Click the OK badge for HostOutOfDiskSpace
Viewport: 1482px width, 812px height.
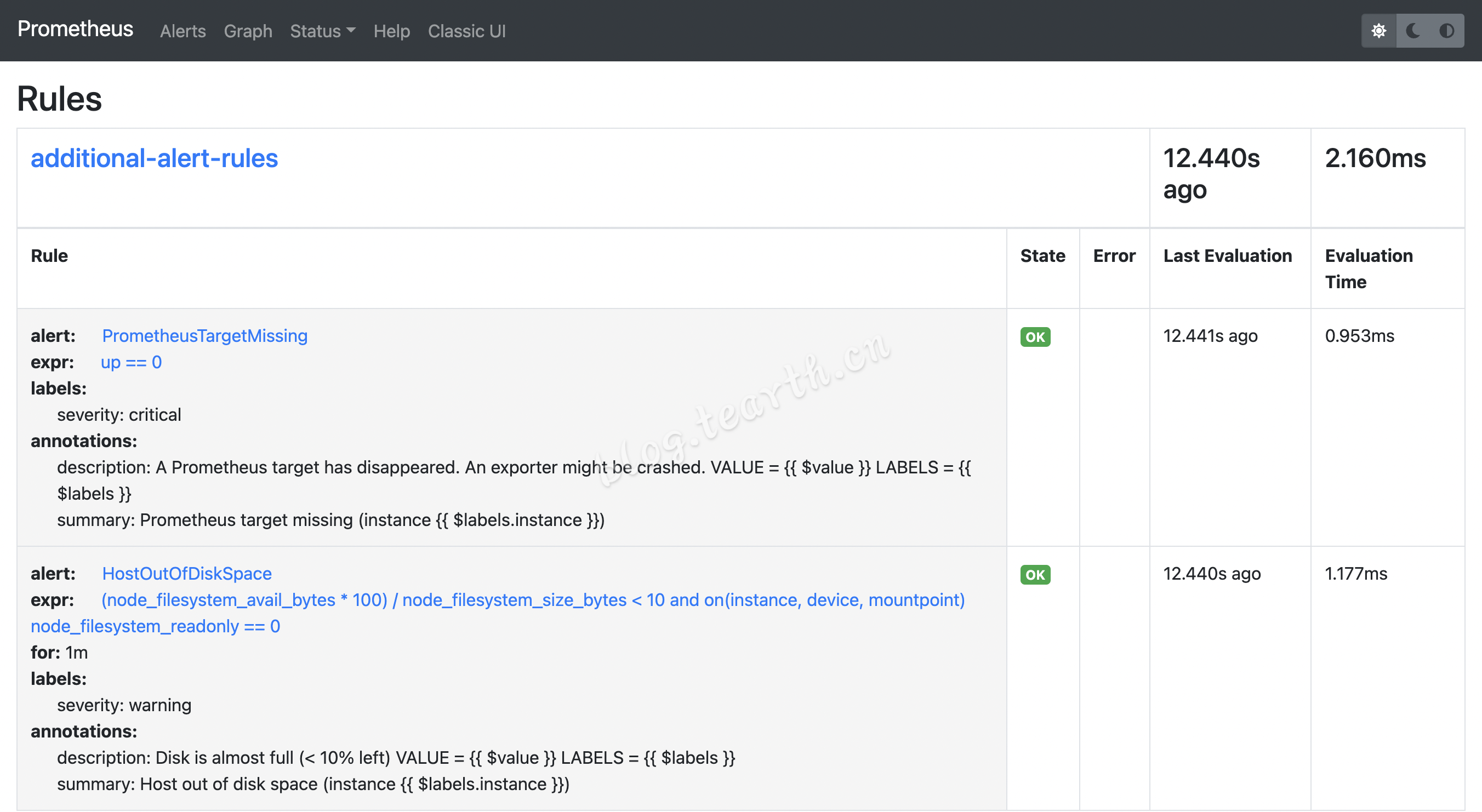click(1035, 575)
